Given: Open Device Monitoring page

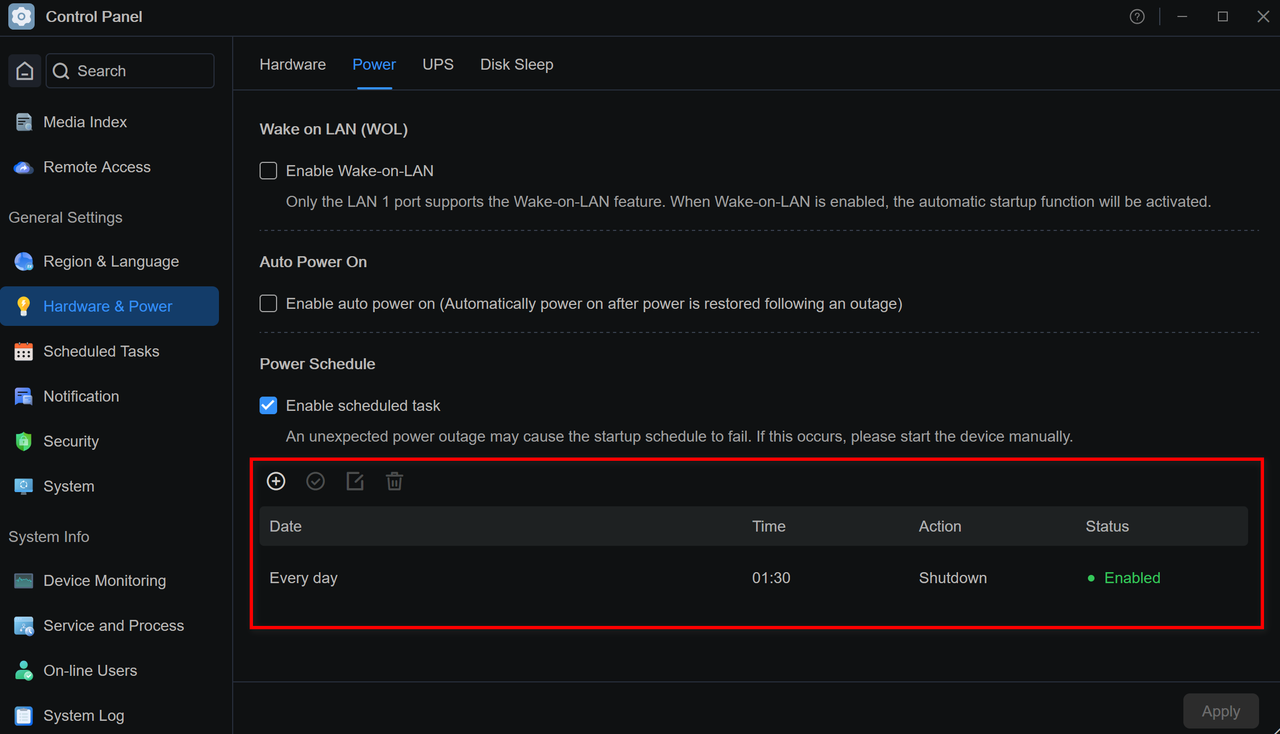Looking at the screenshot, I should [110, 581].
